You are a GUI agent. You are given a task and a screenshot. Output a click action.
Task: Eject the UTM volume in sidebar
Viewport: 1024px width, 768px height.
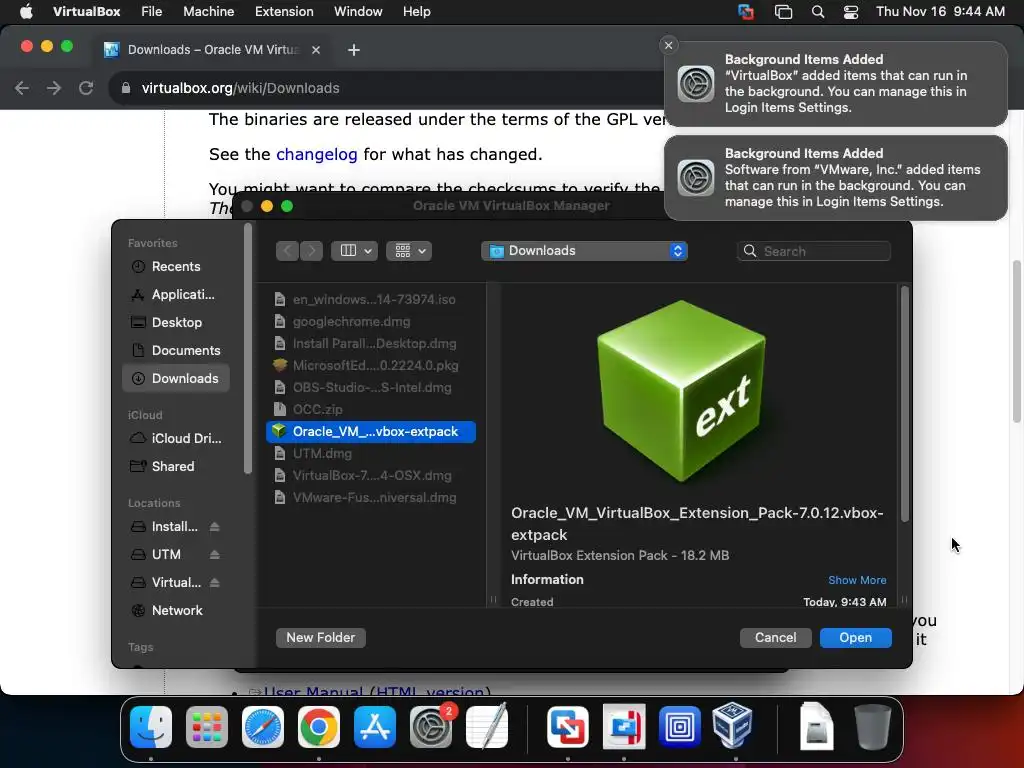click(x=215, y=554)
